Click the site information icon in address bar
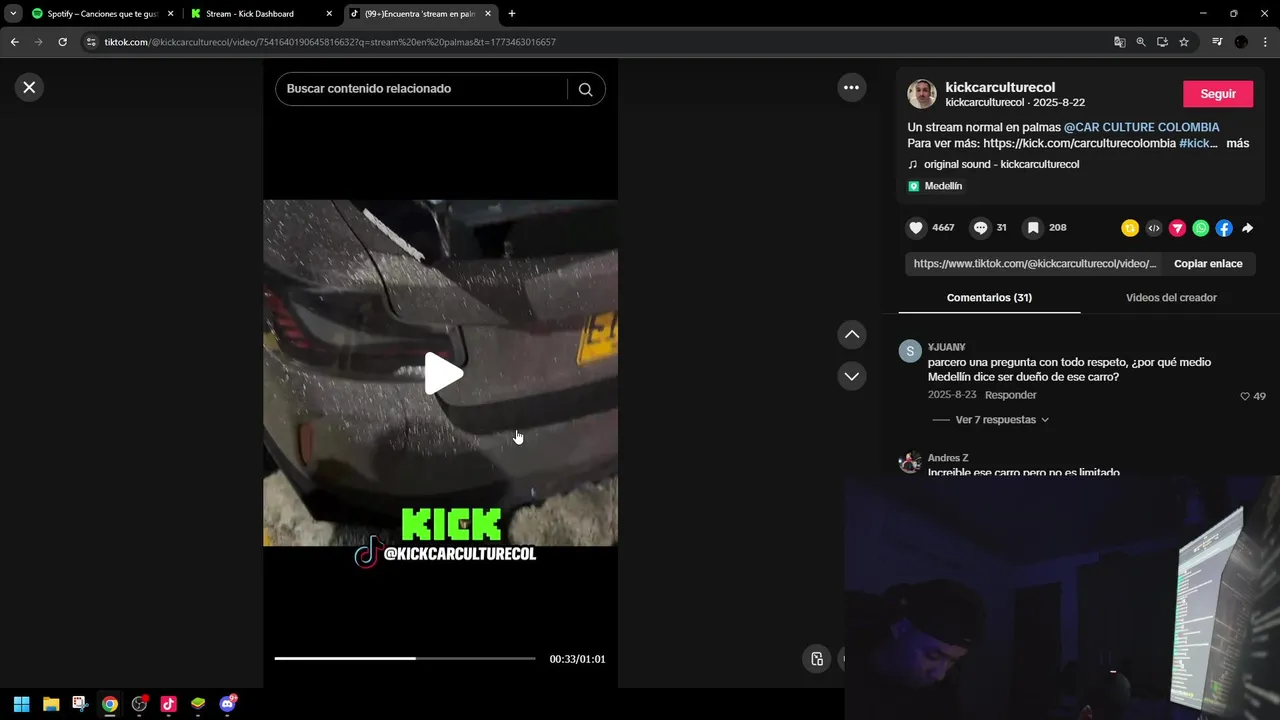 91,42
